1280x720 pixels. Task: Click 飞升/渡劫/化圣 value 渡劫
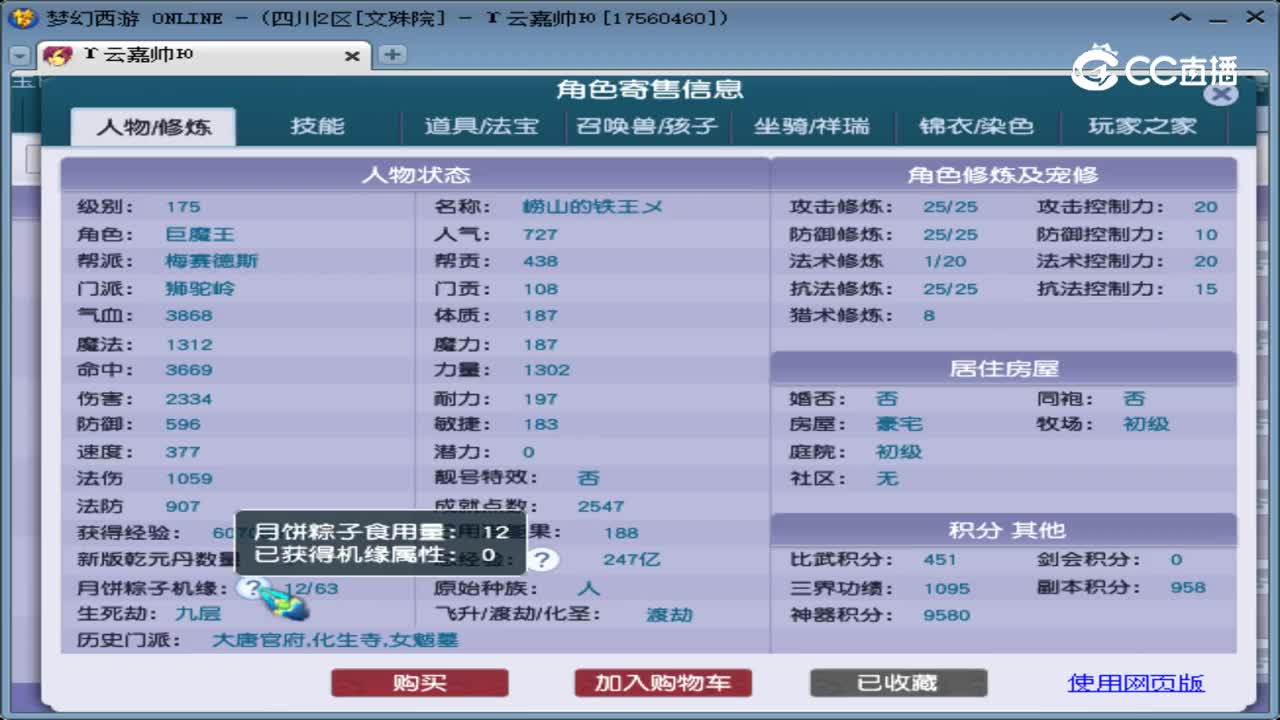click(669, 614)
